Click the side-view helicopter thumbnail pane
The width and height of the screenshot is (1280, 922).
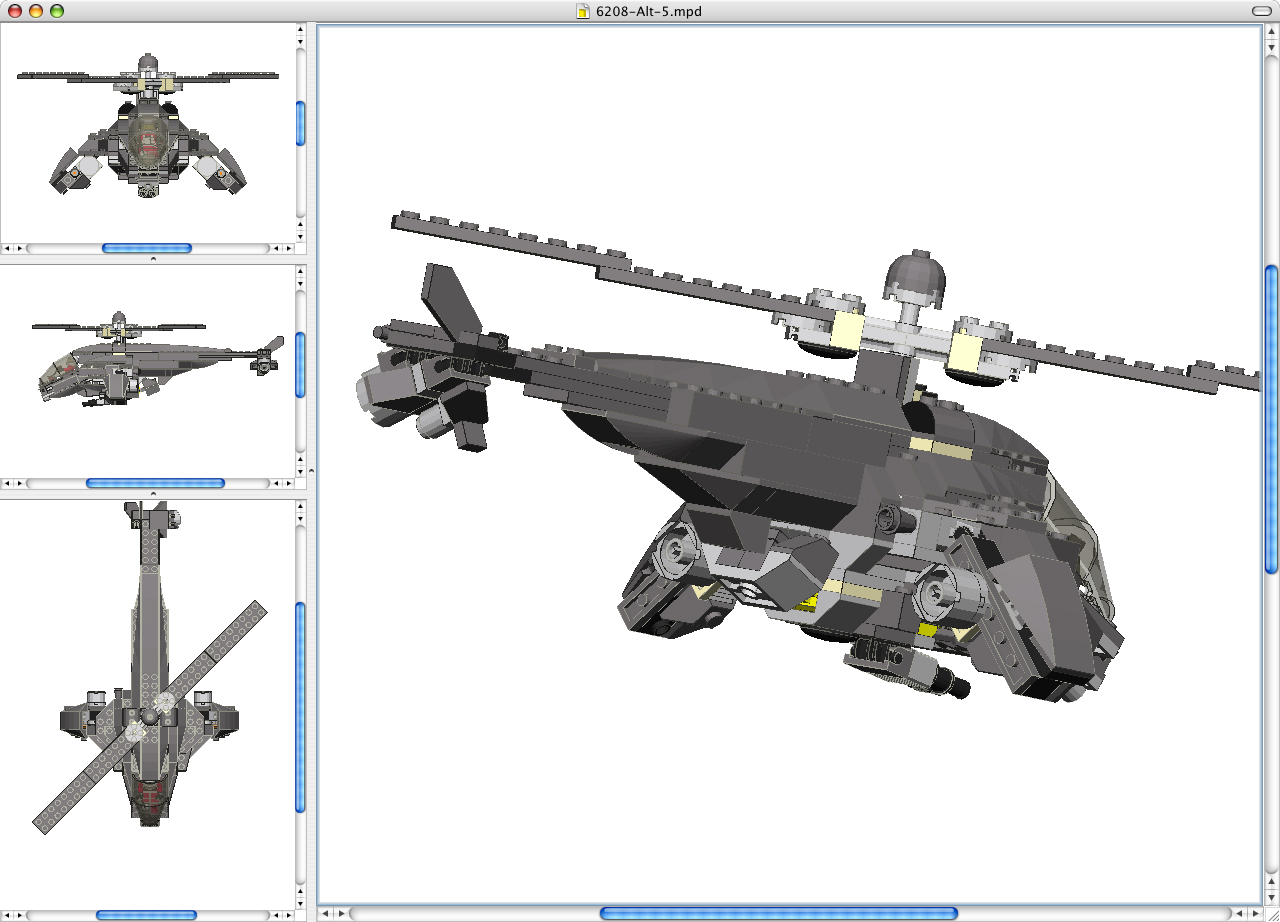click(x=150, y=370)
